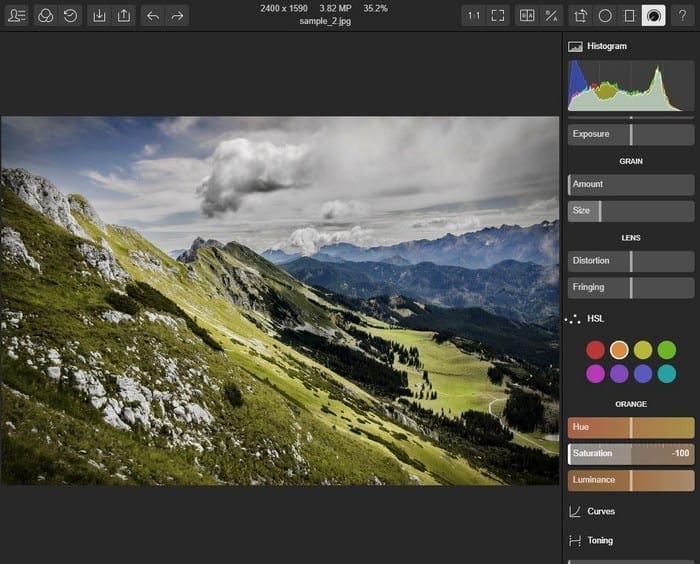Click the import image download icon

(99, 16)
